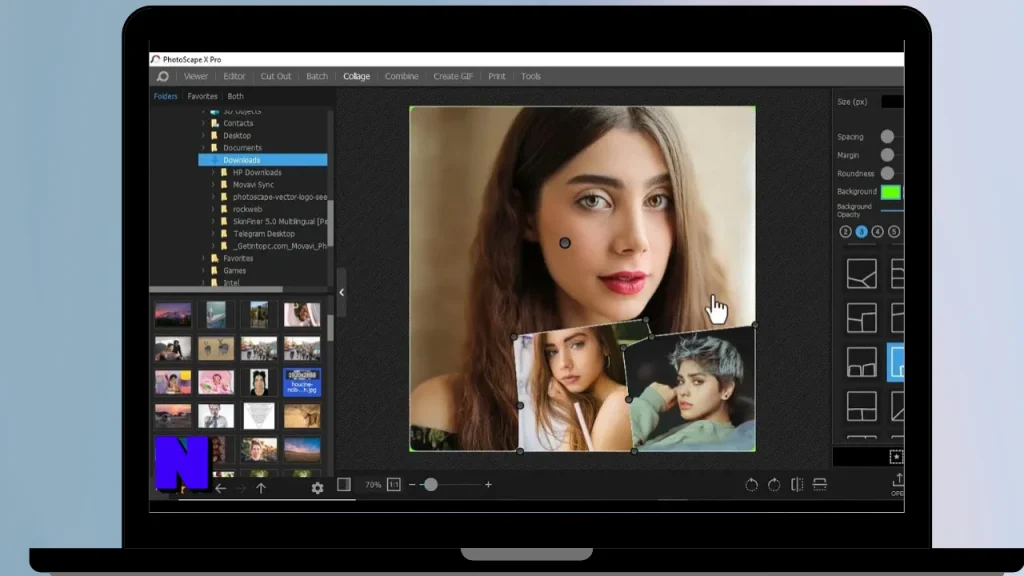
Task: Select 2 photos layout count
Action: [845, 232]
